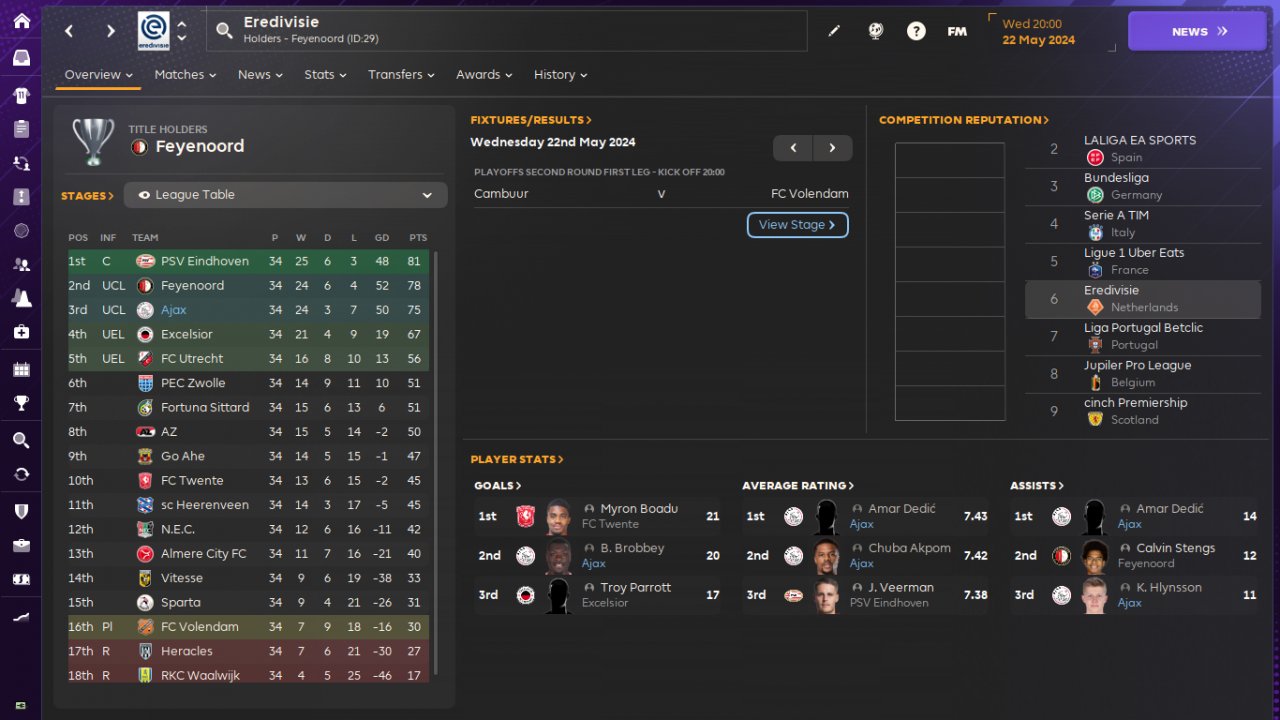The height and width of the screenshot is (720, 1280).
Task: Open title holders Feyenoord link
Action: tap(200, 147)
